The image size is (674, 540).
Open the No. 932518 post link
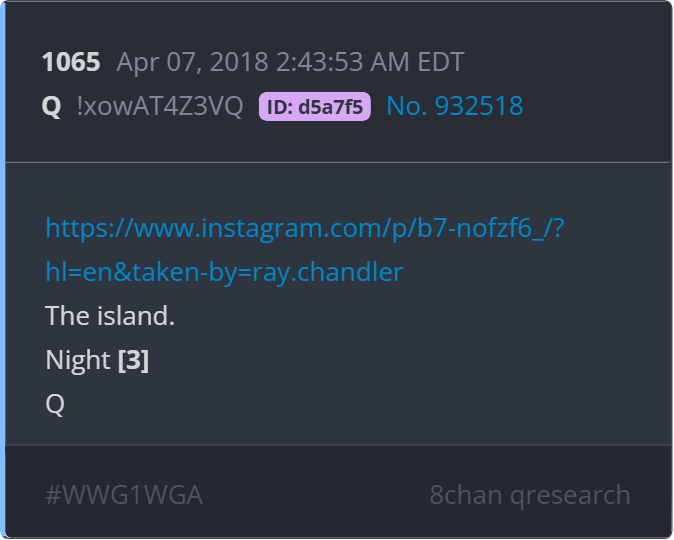[x=455, y=106]
